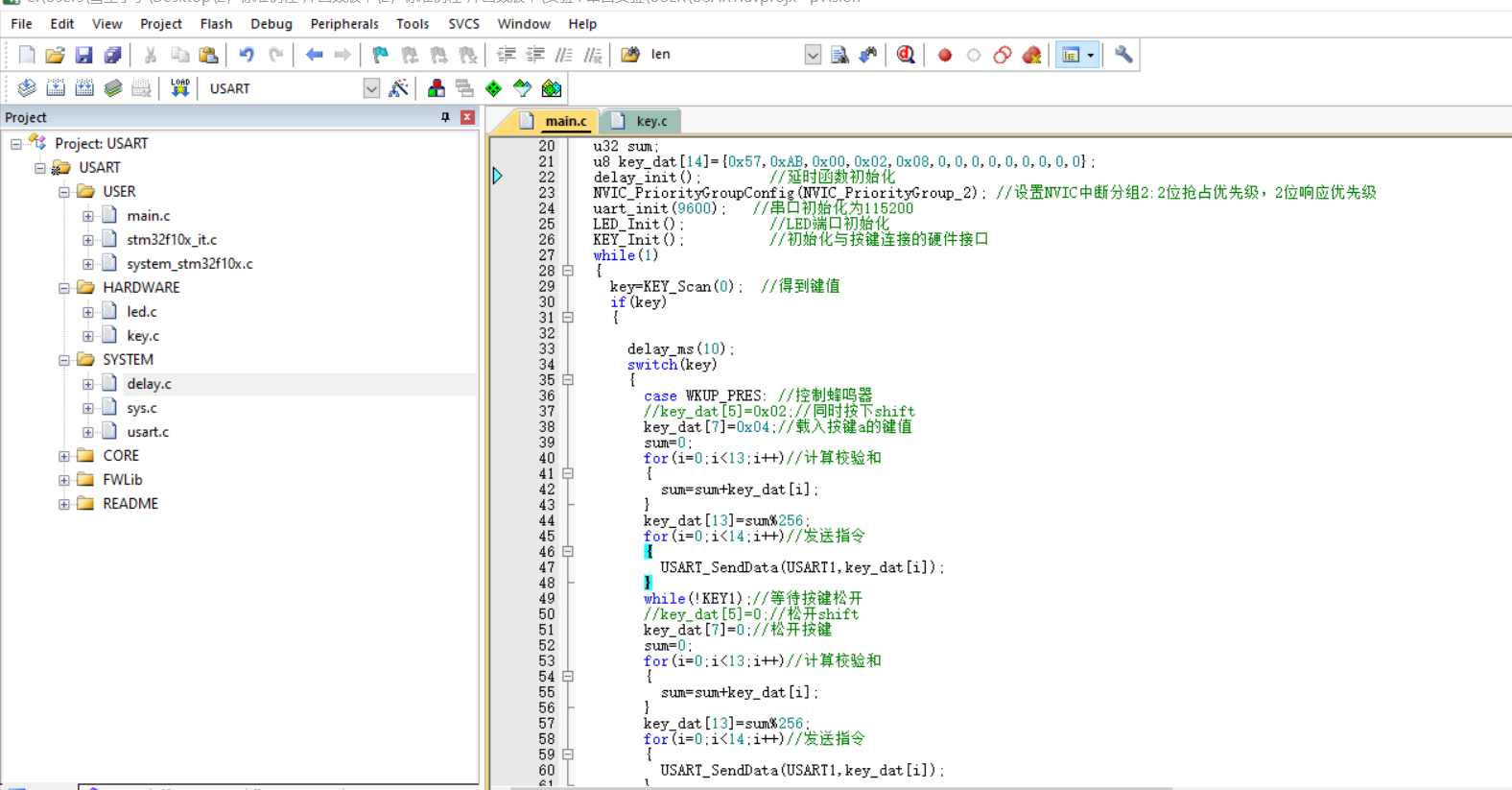Undo the last edit
Screen dimensions: 1512x790
point(247,55)
